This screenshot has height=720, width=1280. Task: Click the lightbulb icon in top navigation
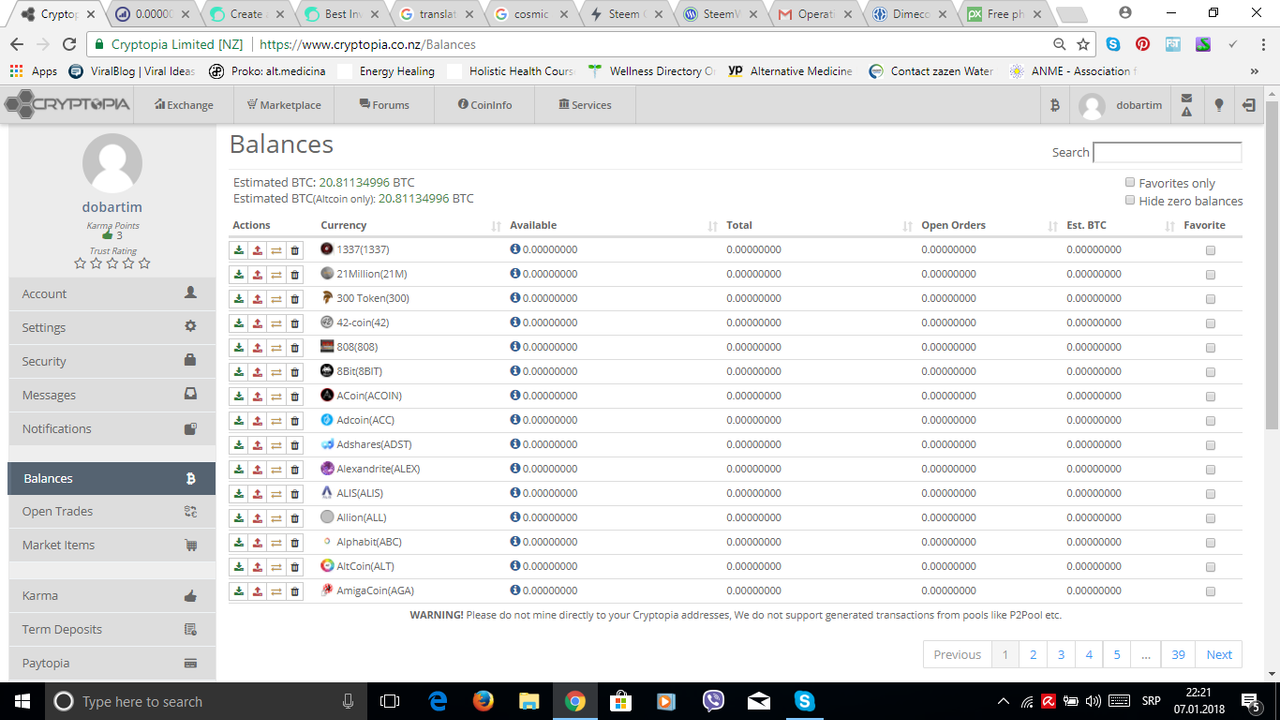click(1219, 105)
